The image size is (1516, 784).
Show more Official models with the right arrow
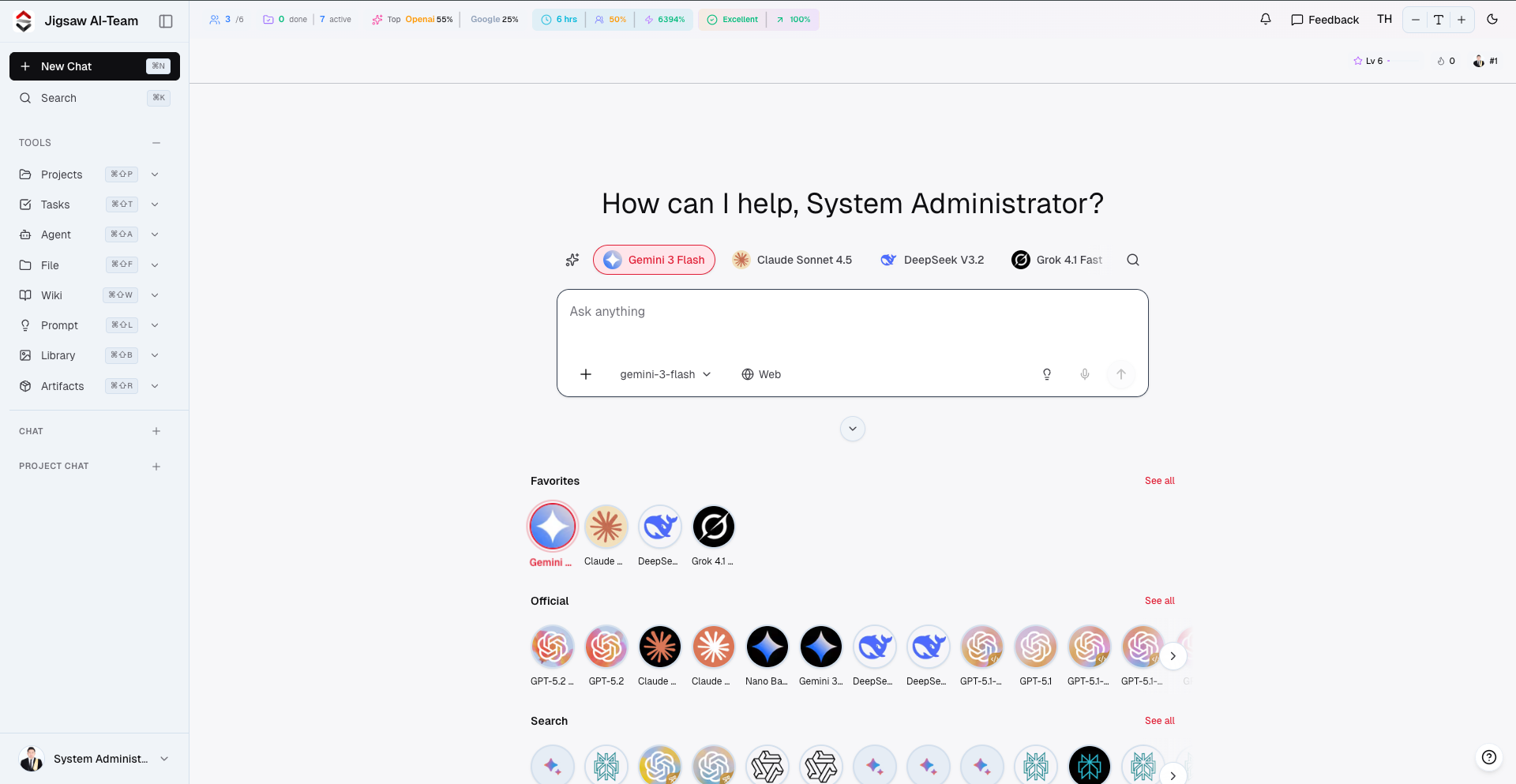(x=1173, y=656)
